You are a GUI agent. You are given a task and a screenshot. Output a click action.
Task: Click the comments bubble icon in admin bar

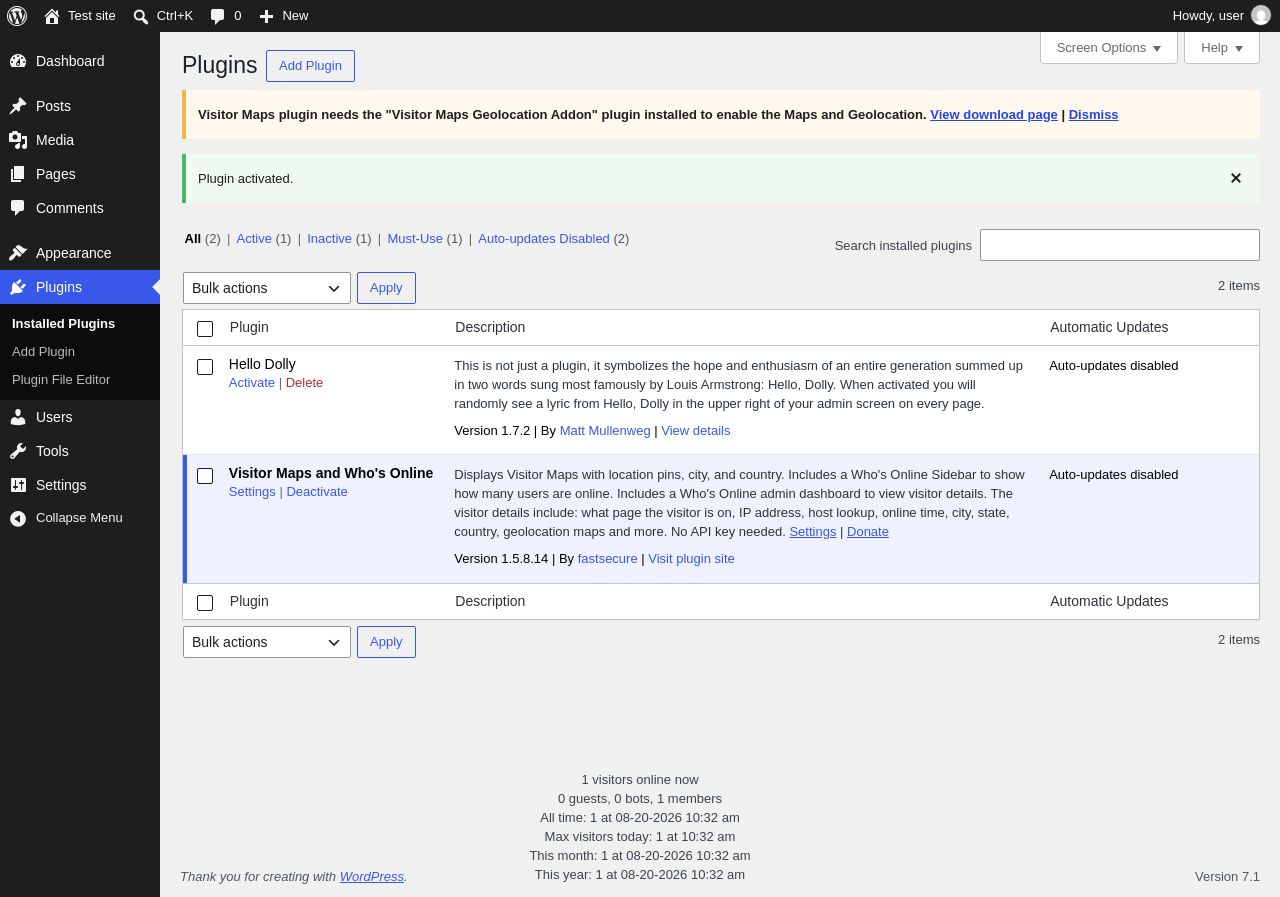(x=218, y=16)
